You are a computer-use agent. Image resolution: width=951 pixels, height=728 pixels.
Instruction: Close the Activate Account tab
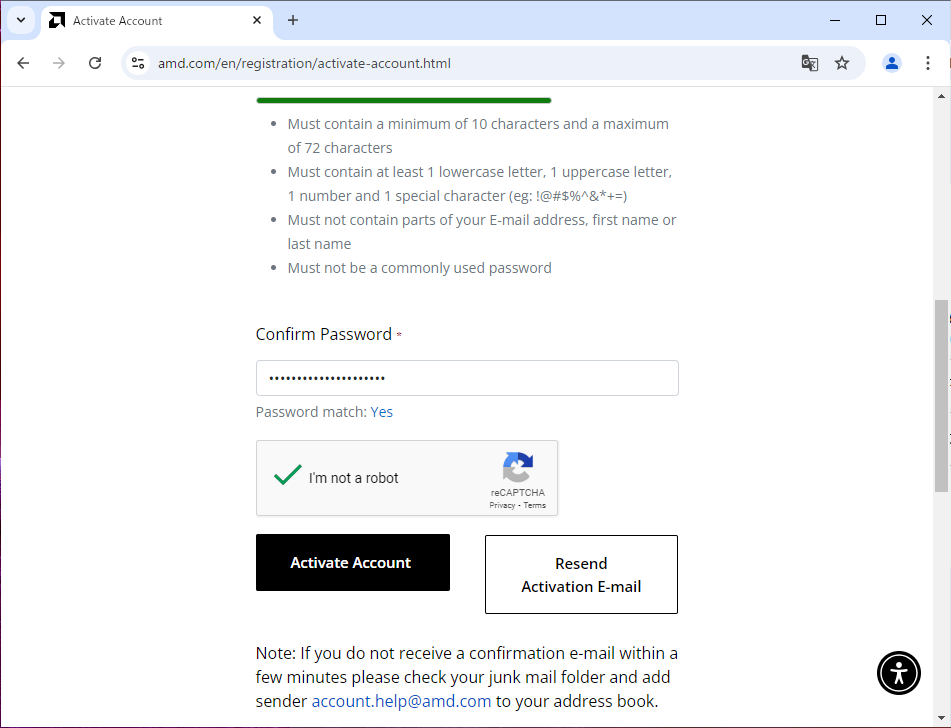click(x=257, y=21)
